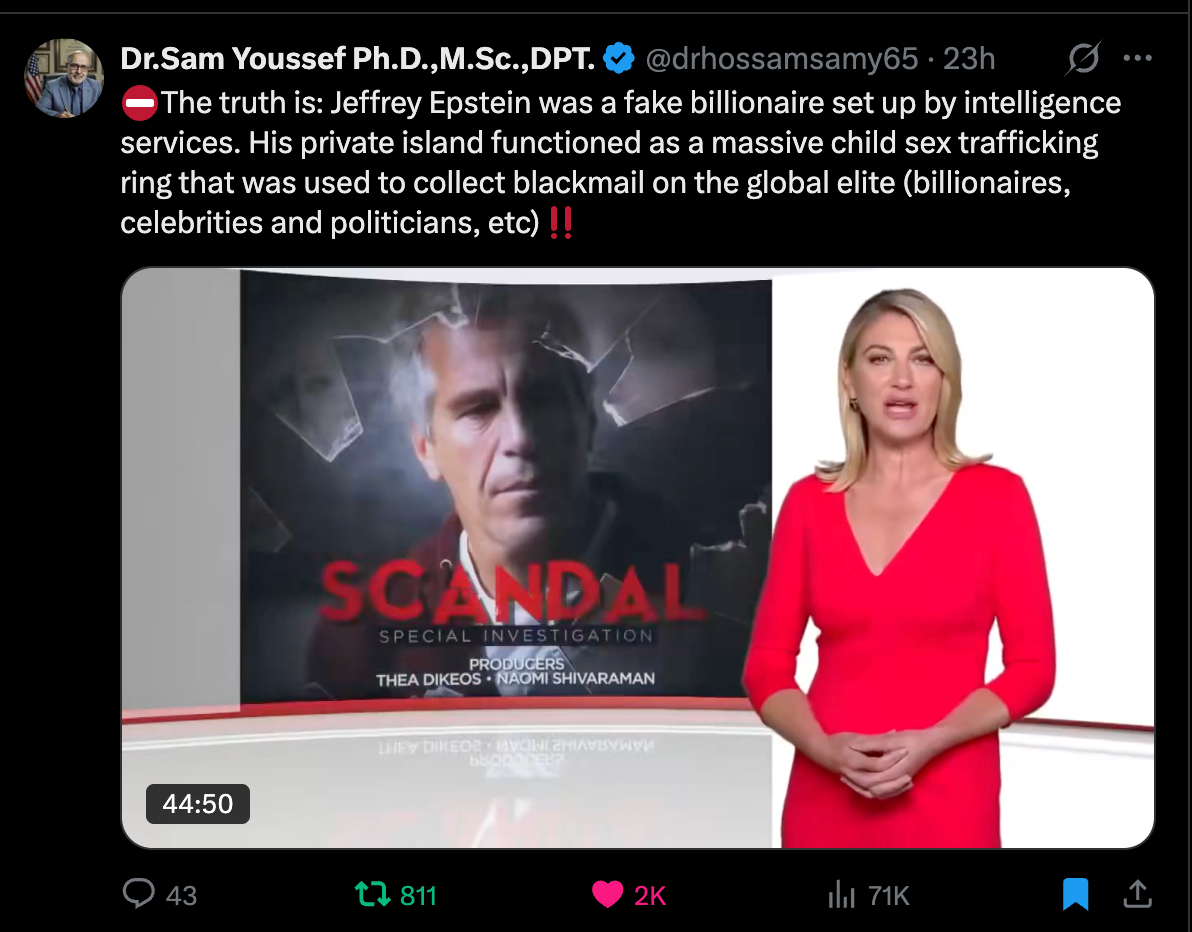Image resolution: width=1192 pixels, height=932 pixels.
Task: Click the @drhossamsamy65 handle
Action: [x=781, y=59]
